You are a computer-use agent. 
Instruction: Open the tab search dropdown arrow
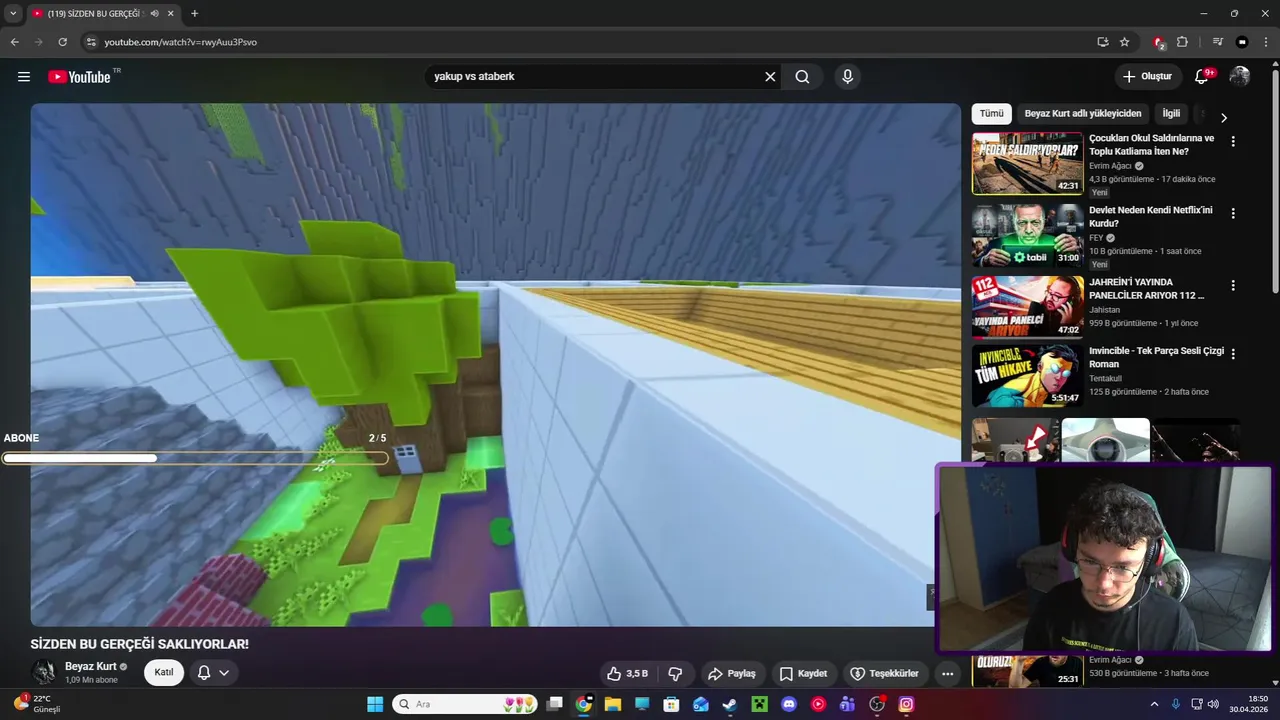point(13,14)
